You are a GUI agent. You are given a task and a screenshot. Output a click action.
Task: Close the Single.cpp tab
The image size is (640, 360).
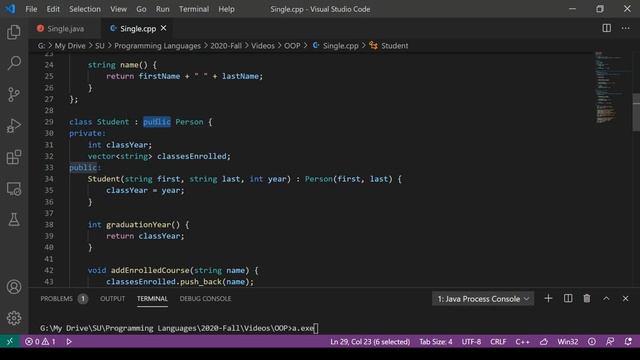click(x=164, y=28)
